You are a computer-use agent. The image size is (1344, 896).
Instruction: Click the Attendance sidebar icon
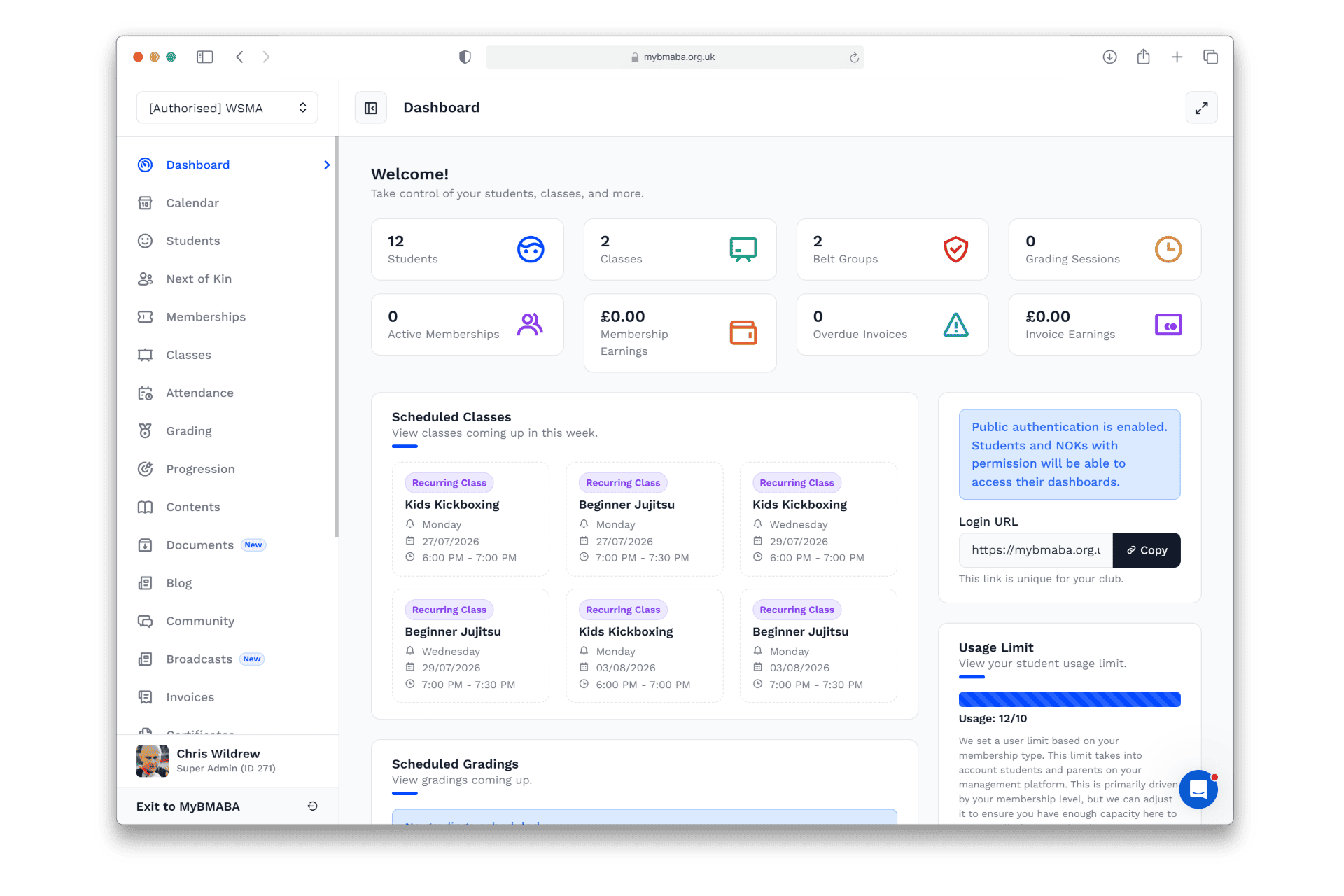click(145, 393)
